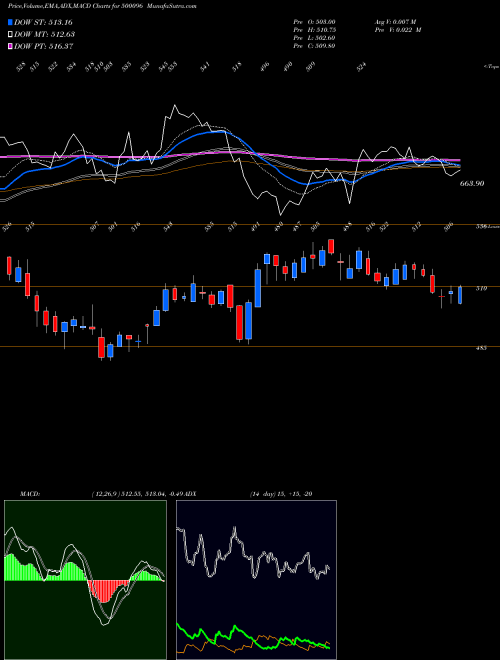Screen dimensions: 500x660
Task: Open the green MACD histogram panel
Action: 85,580
